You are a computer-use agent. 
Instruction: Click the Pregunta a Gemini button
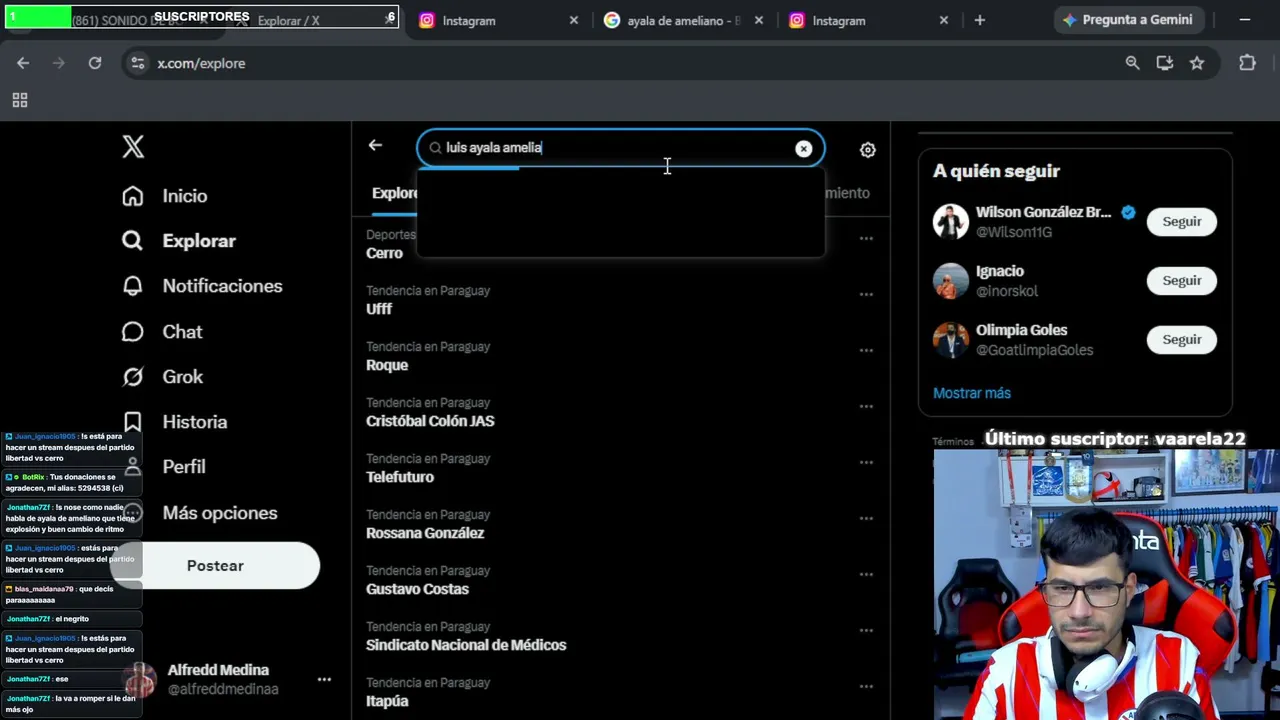tap(1128, 20)
